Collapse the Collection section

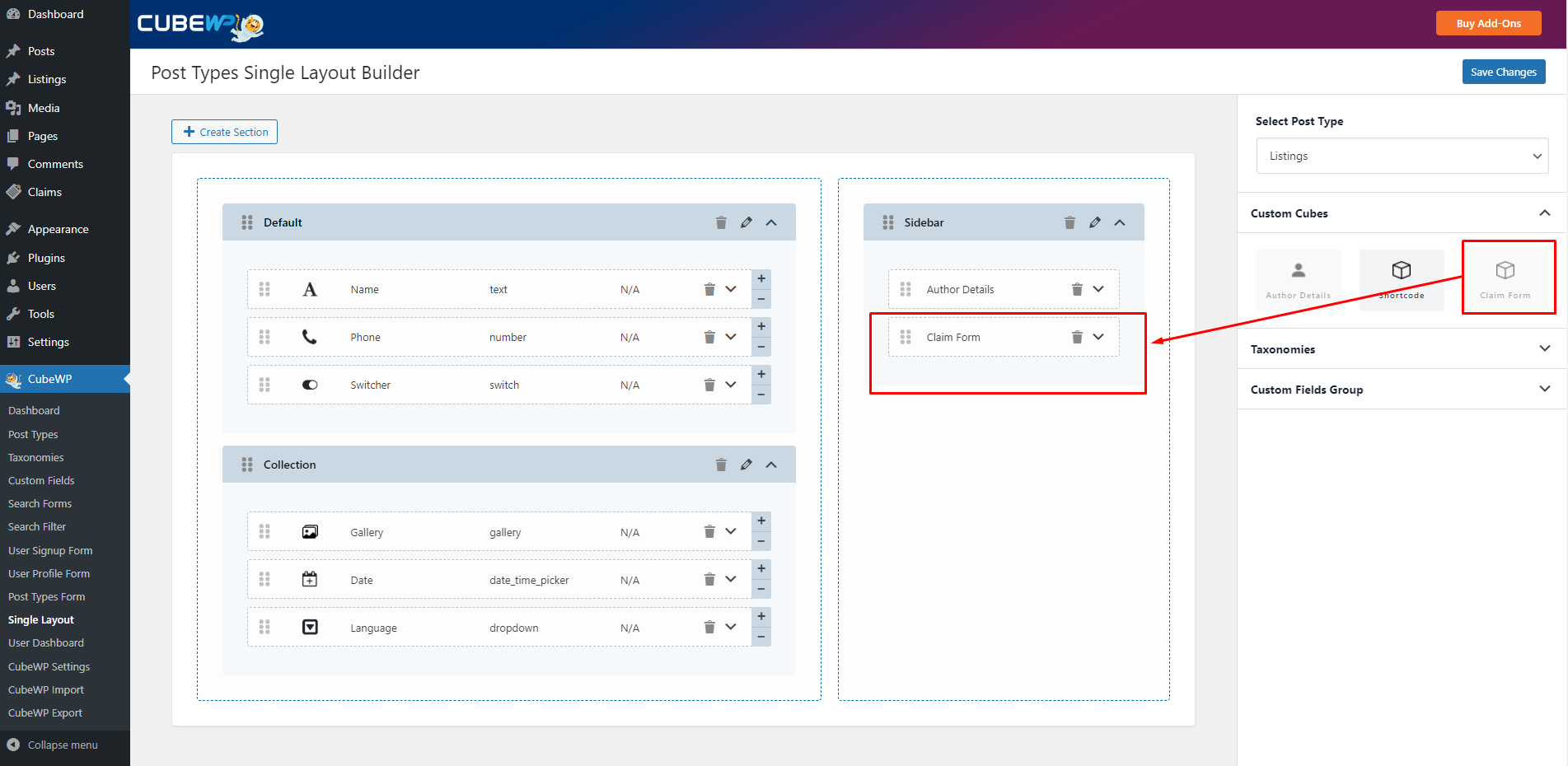tap(771, 465)
